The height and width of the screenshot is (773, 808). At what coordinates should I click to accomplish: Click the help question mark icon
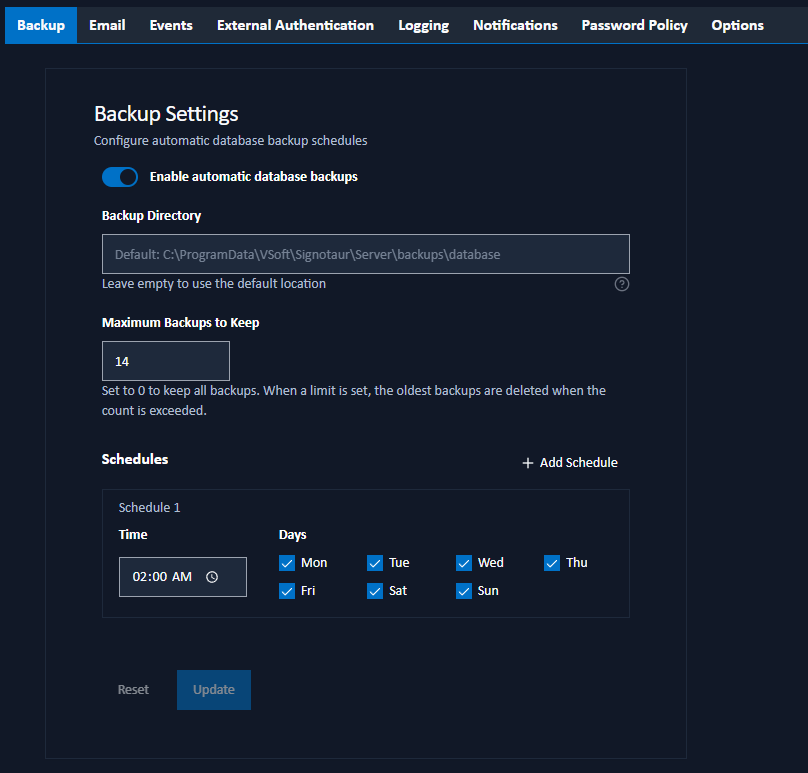tap(621, 284)
